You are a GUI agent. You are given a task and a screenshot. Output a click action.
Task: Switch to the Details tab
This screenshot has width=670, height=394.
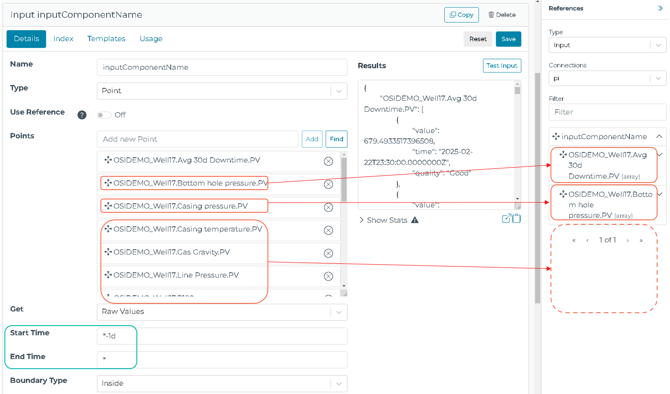(x=26, y=38)
